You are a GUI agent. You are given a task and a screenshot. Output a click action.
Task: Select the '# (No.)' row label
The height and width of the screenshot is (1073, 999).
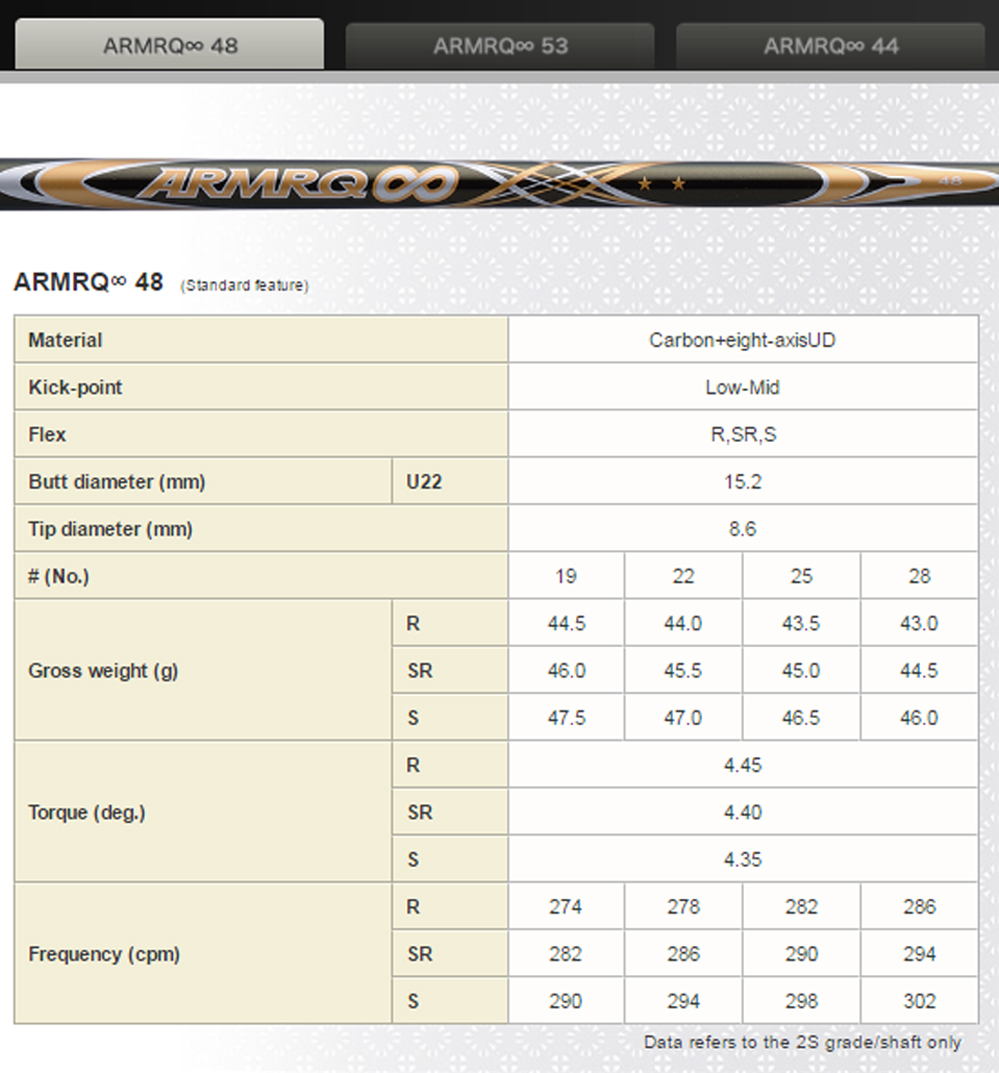pos(59,576)
